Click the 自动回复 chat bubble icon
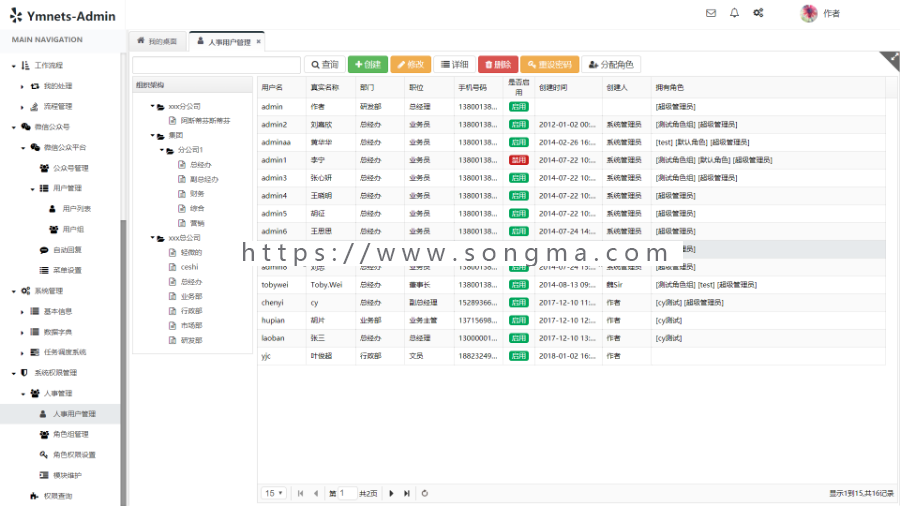Screen dimensions: 900x506 click(44, 250)
